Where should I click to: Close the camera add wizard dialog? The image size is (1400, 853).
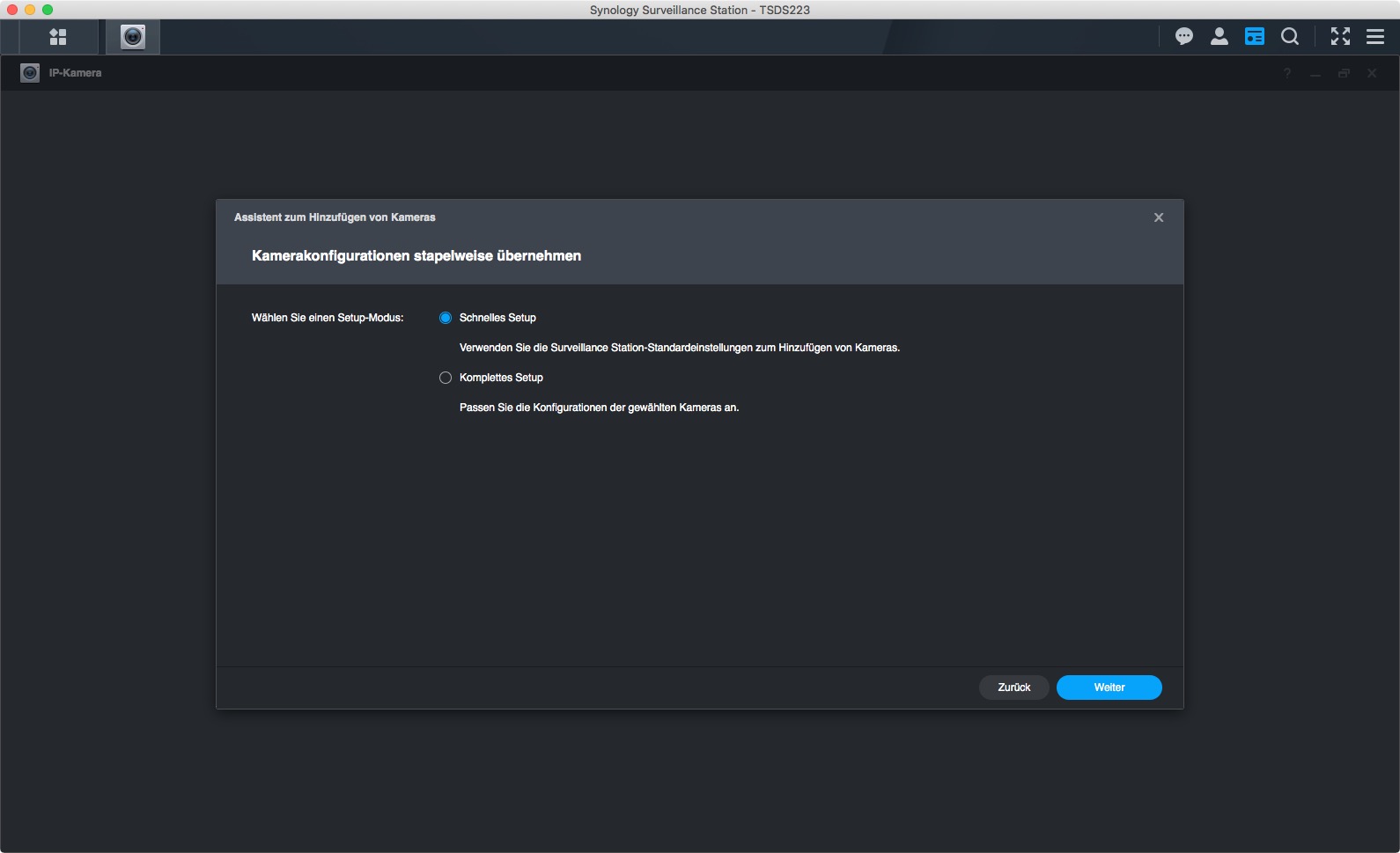(1159, 217)
